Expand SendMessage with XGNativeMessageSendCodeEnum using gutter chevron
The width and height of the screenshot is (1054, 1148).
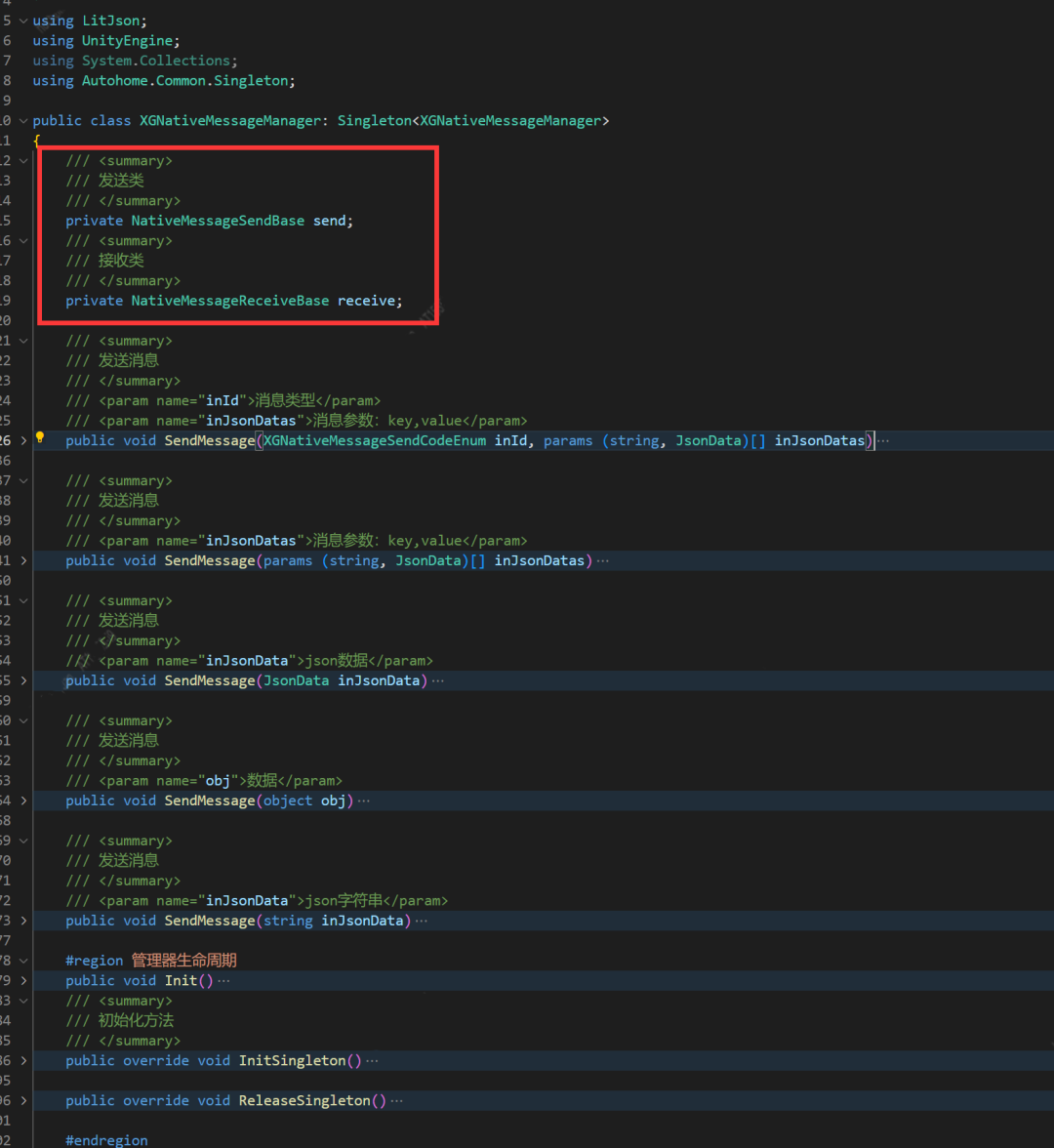click(23, 440)
